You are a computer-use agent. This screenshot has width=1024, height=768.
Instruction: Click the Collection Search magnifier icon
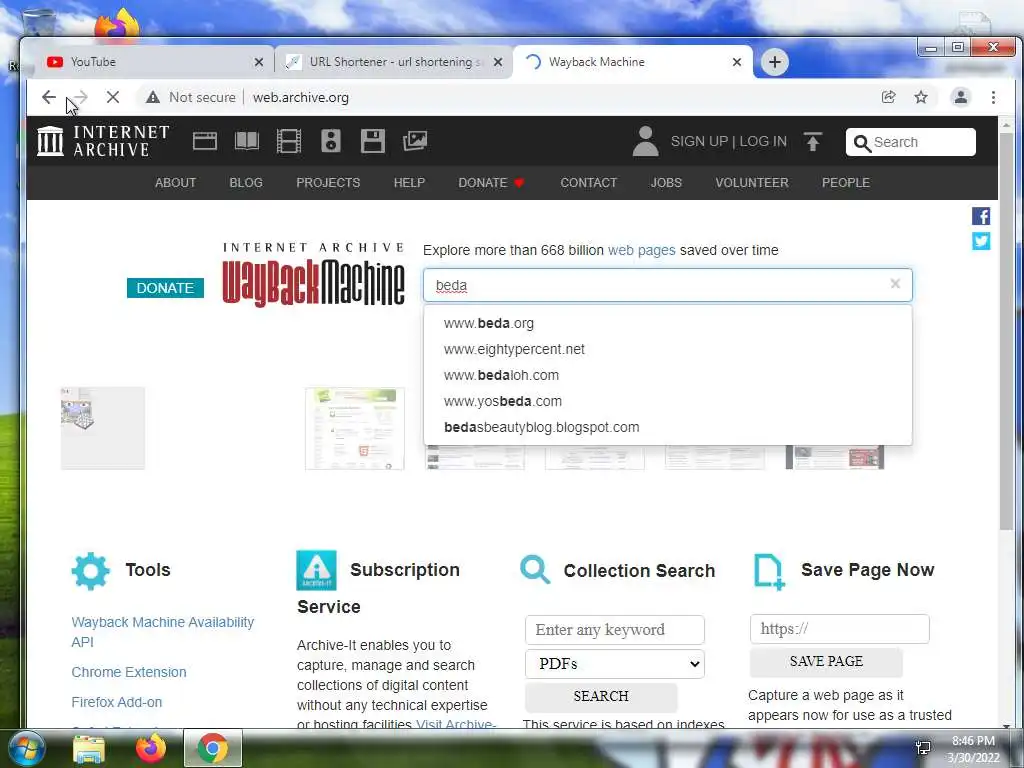pos(535,570)
